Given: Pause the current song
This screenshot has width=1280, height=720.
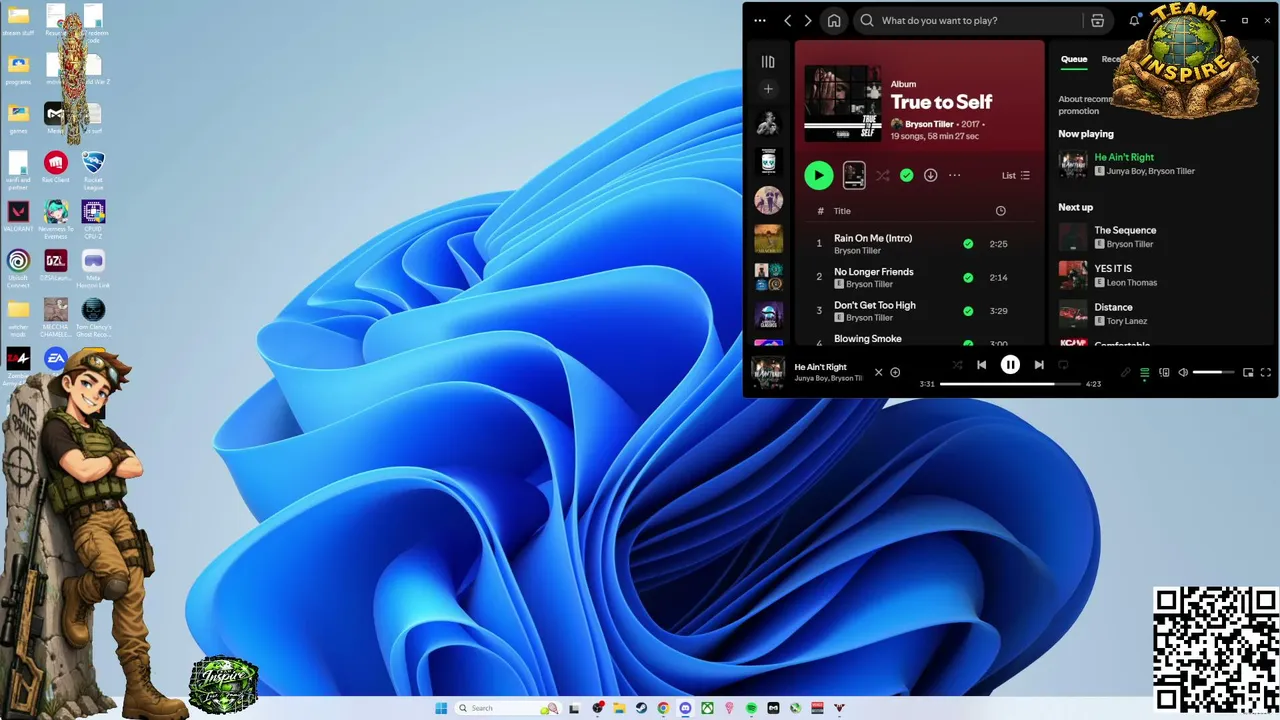Looking at the screenshot, I should [1011, 365].
